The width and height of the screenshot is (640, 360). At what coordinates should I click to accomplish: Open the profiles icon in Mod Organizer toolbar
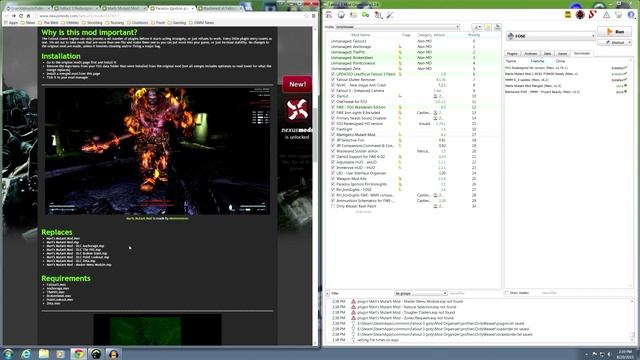tap(353, 15)
